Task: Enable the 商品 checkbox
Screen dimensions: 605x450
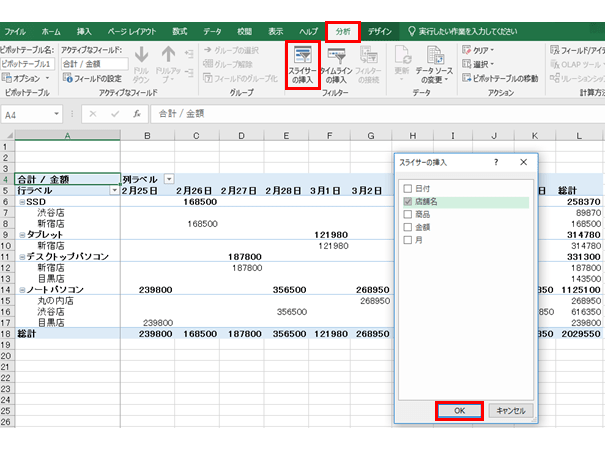Action: [407, 215]
